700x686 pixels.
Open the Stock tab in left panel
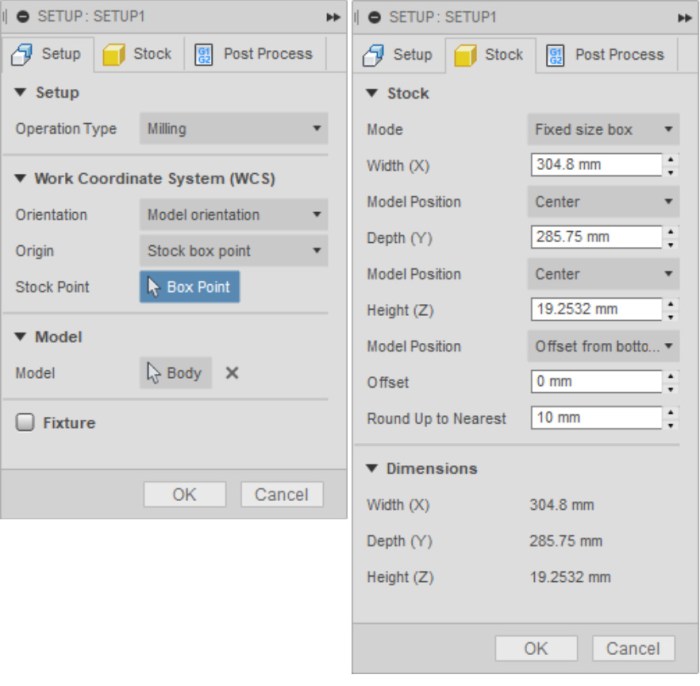[138, 54]
